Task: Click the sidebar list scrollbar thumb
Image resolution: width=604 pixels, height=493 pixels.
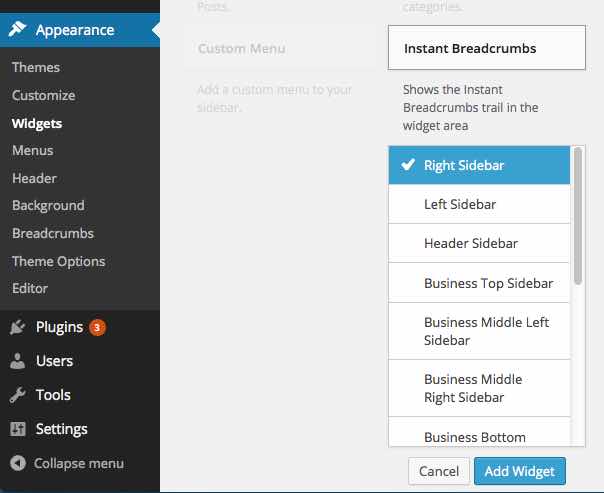Action: point(577,216)
